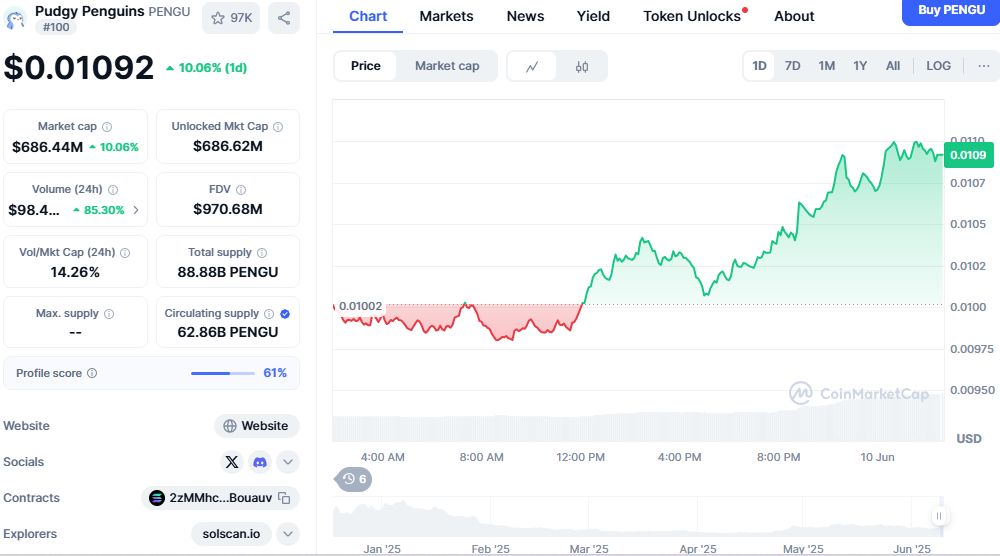The image size is (1000, 556).
Task: Click the 88.88B PENGU total supply value
Action: pos(228,272)
